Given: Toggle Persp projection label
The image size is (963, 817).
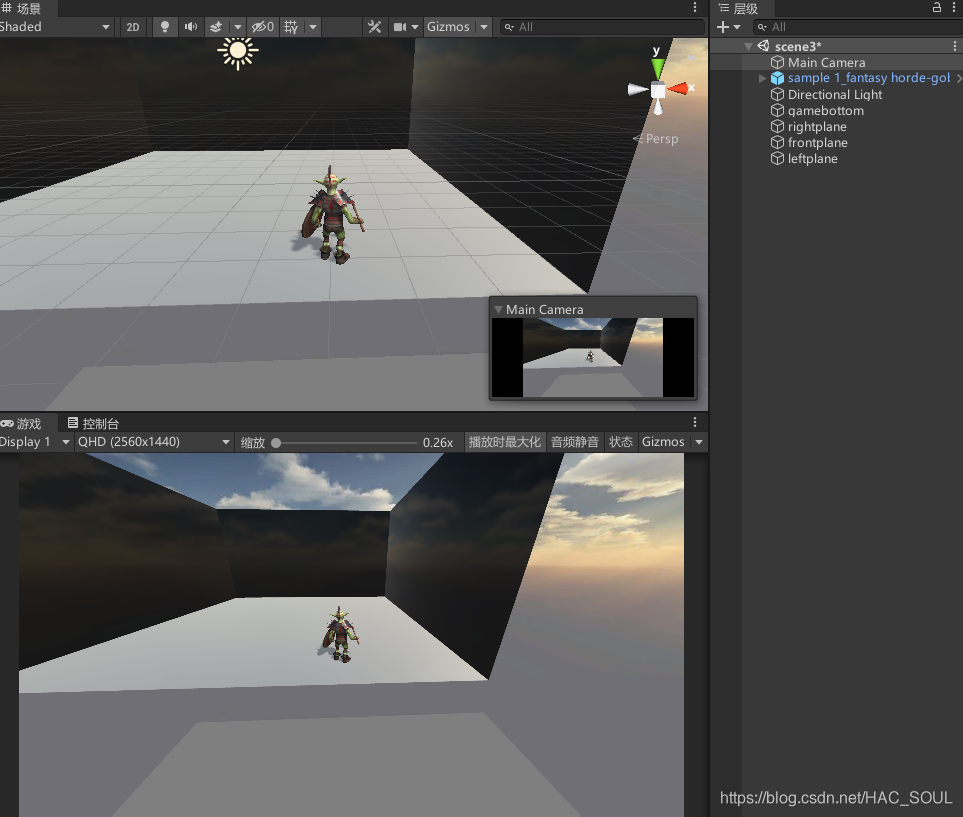Looking at the screenshot, I should pyautogui.click(x=656, y=139).
